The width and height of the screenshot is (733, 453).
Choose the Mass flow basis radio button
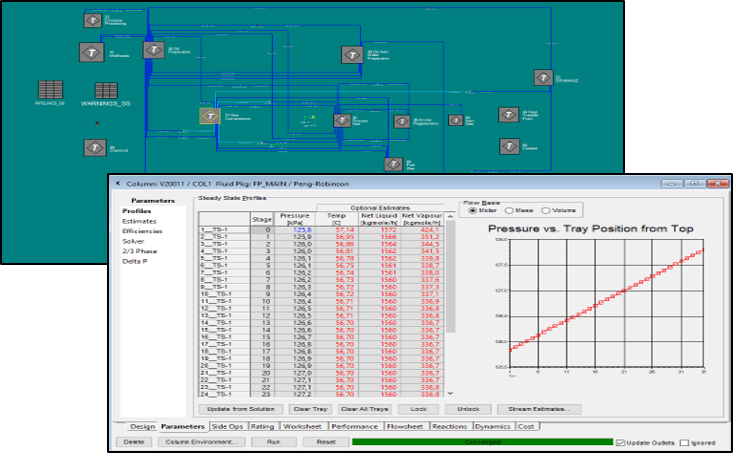510,210
